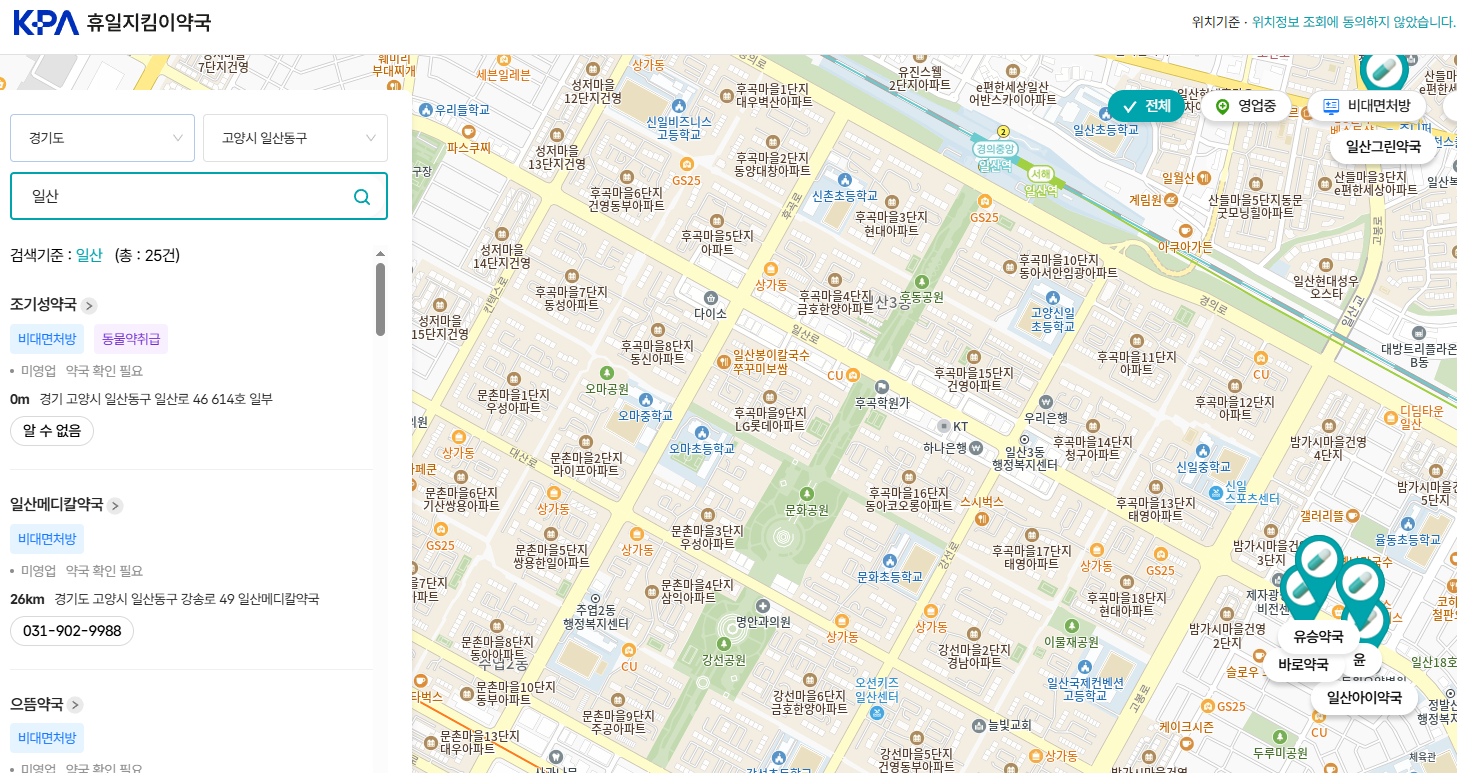Click the 26km distance text
1457x773 pixels.
pos(27,599)
